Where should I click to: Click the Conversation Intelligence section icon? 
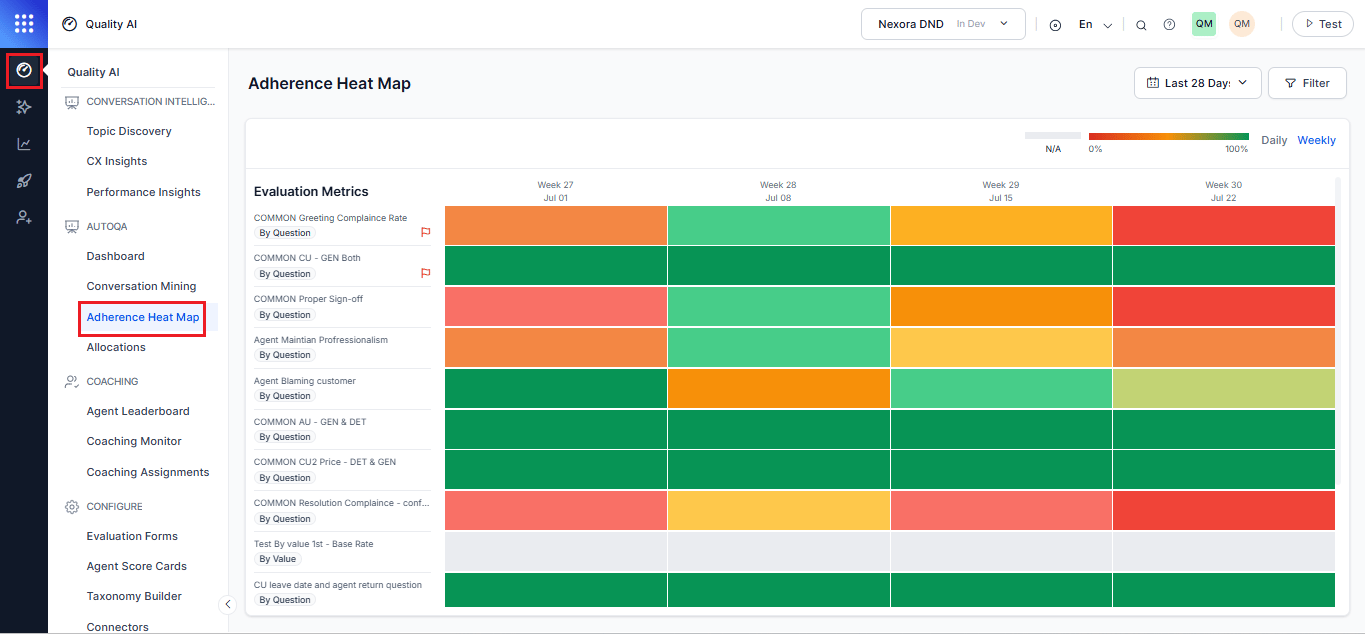71,101
